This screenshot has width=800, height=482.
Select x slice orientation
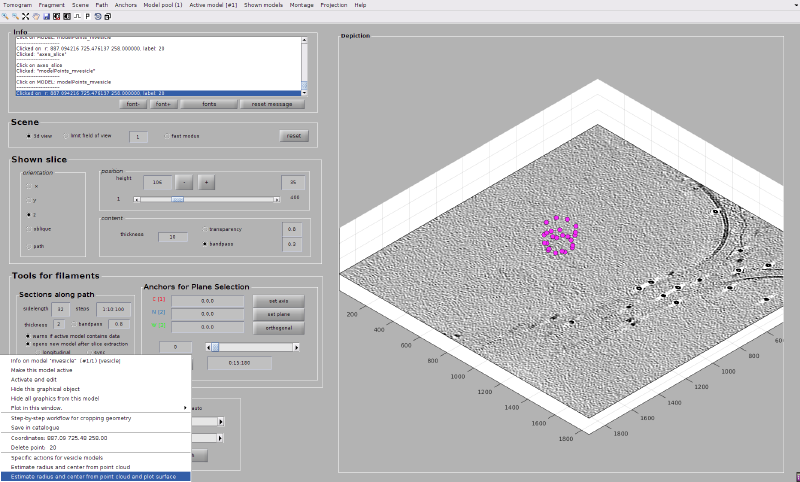click(x=29, y=186)
